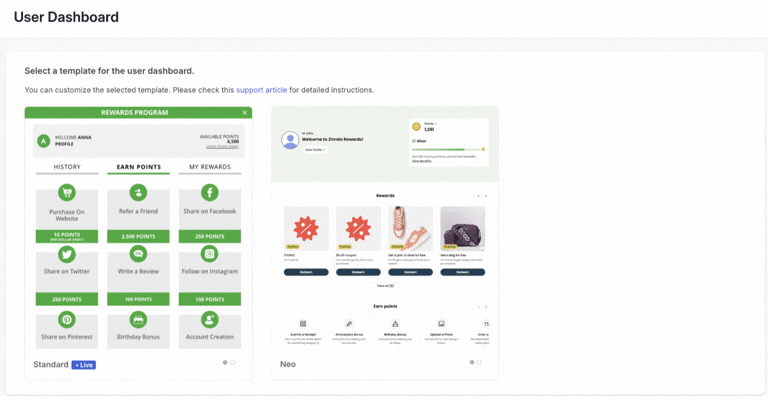Viewport: 768px width, 400px height.
Task: Click the Birthday Bonus cake icon
Action: click(138, 320)
